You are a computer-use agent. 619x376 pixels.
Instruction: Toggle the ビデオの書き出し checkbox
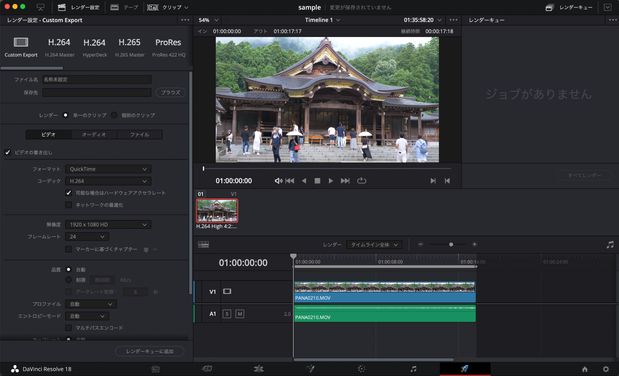(x=8, y=152)
